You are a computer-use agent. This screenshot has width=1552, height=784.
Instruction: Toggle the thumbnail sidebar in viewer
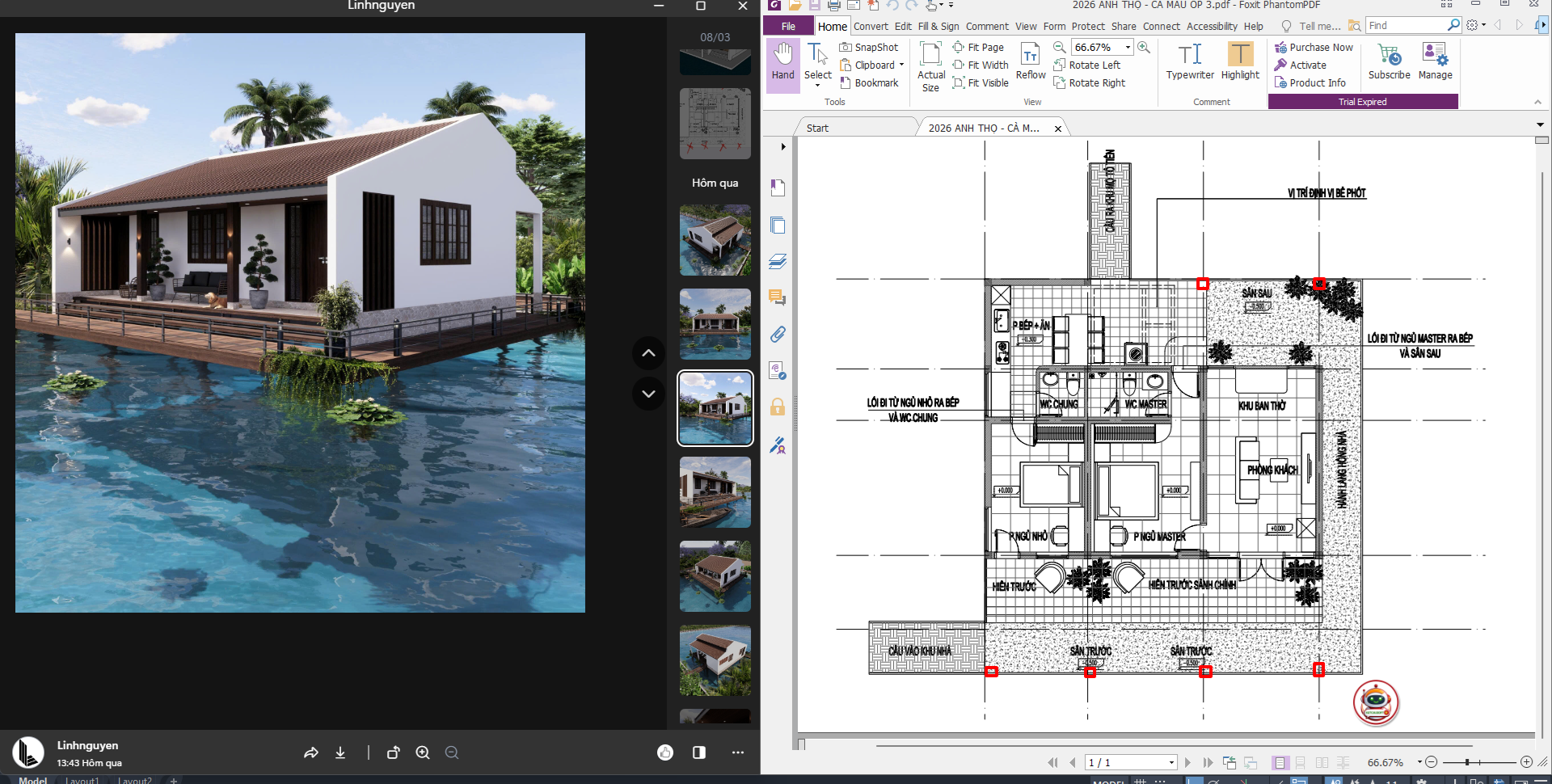coord(699,752)
